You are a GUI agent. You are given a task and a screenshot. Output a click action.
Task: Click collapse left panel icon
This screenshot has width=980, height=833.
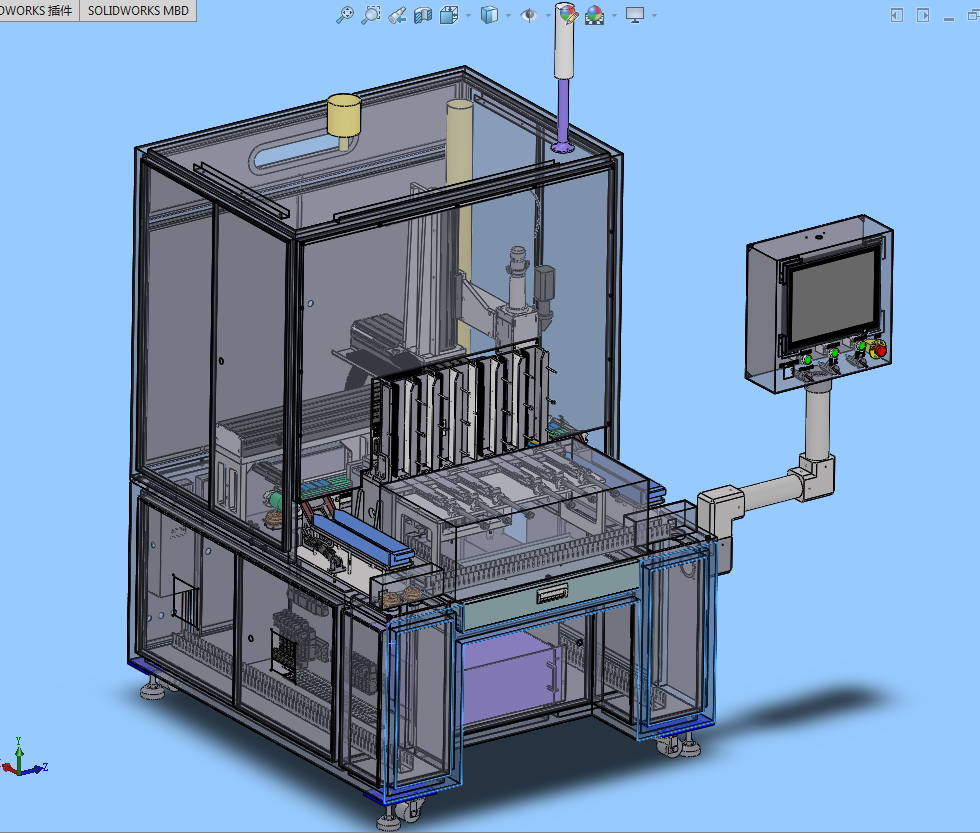897,15
